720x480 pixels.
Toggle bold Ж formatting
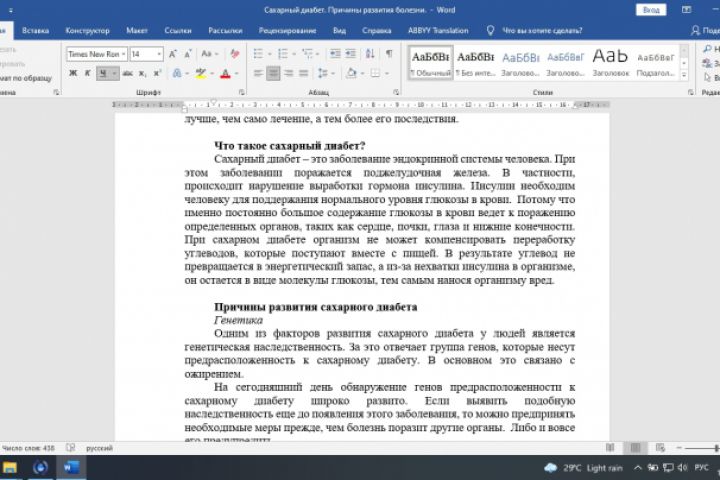tap(73, 73)
